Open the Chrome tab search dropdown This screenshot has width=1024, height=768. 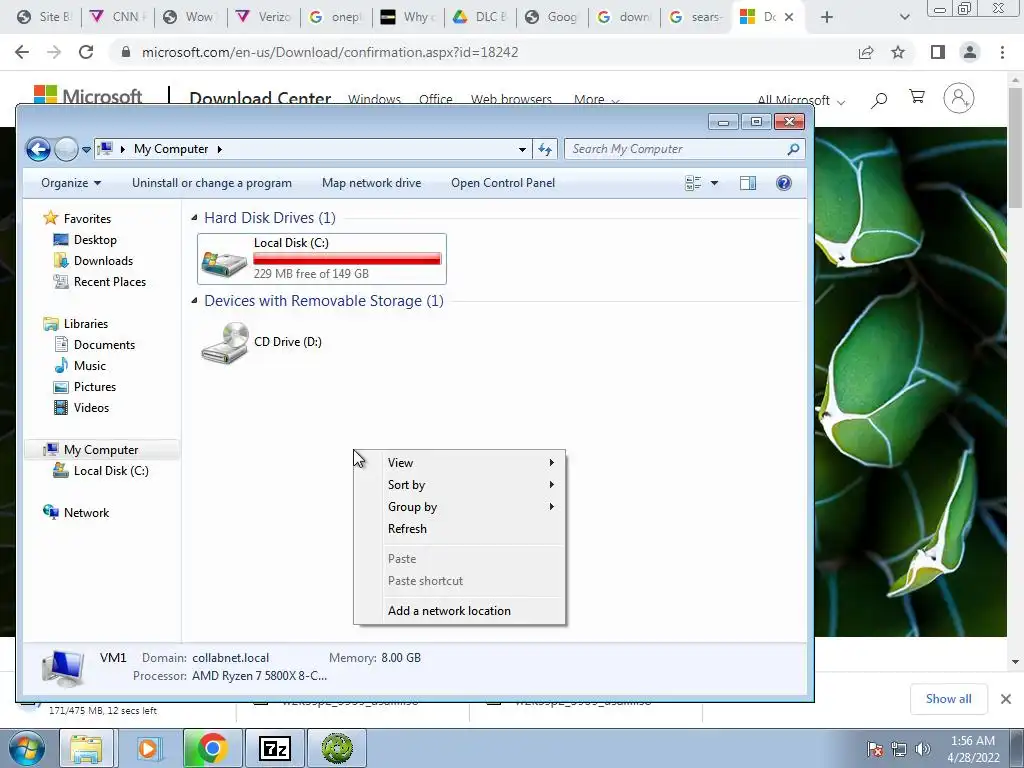point(904,17)
